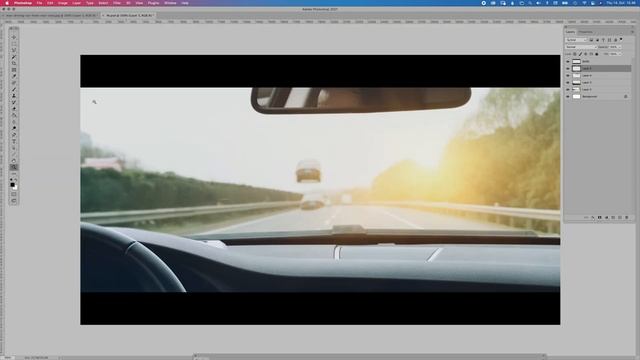Click the zoom percentage field in status bar

click(x=7, y=358)
